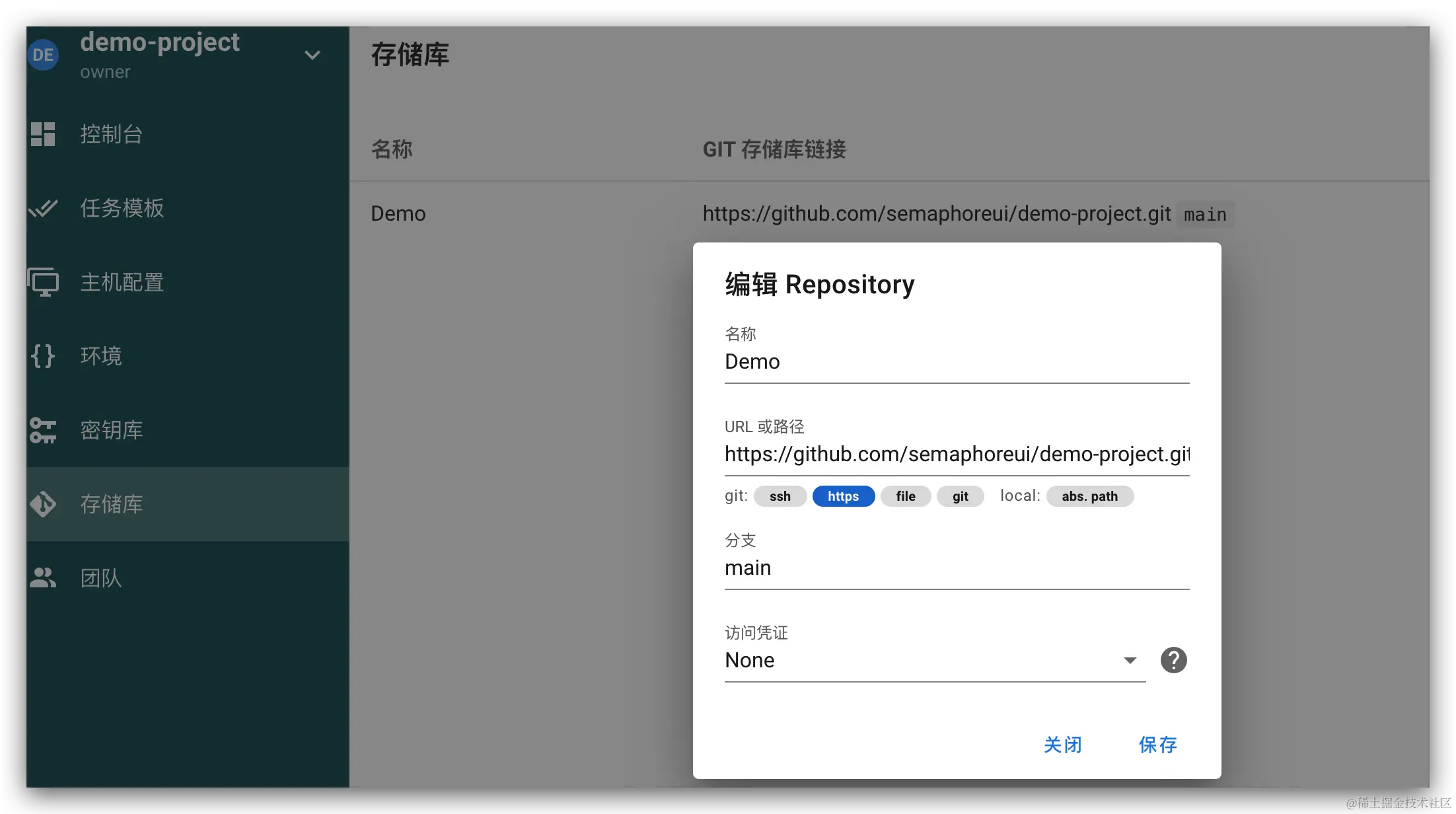Click the 保存 save button
This screenshot has height=814, width=1456.
(1157, 745)
